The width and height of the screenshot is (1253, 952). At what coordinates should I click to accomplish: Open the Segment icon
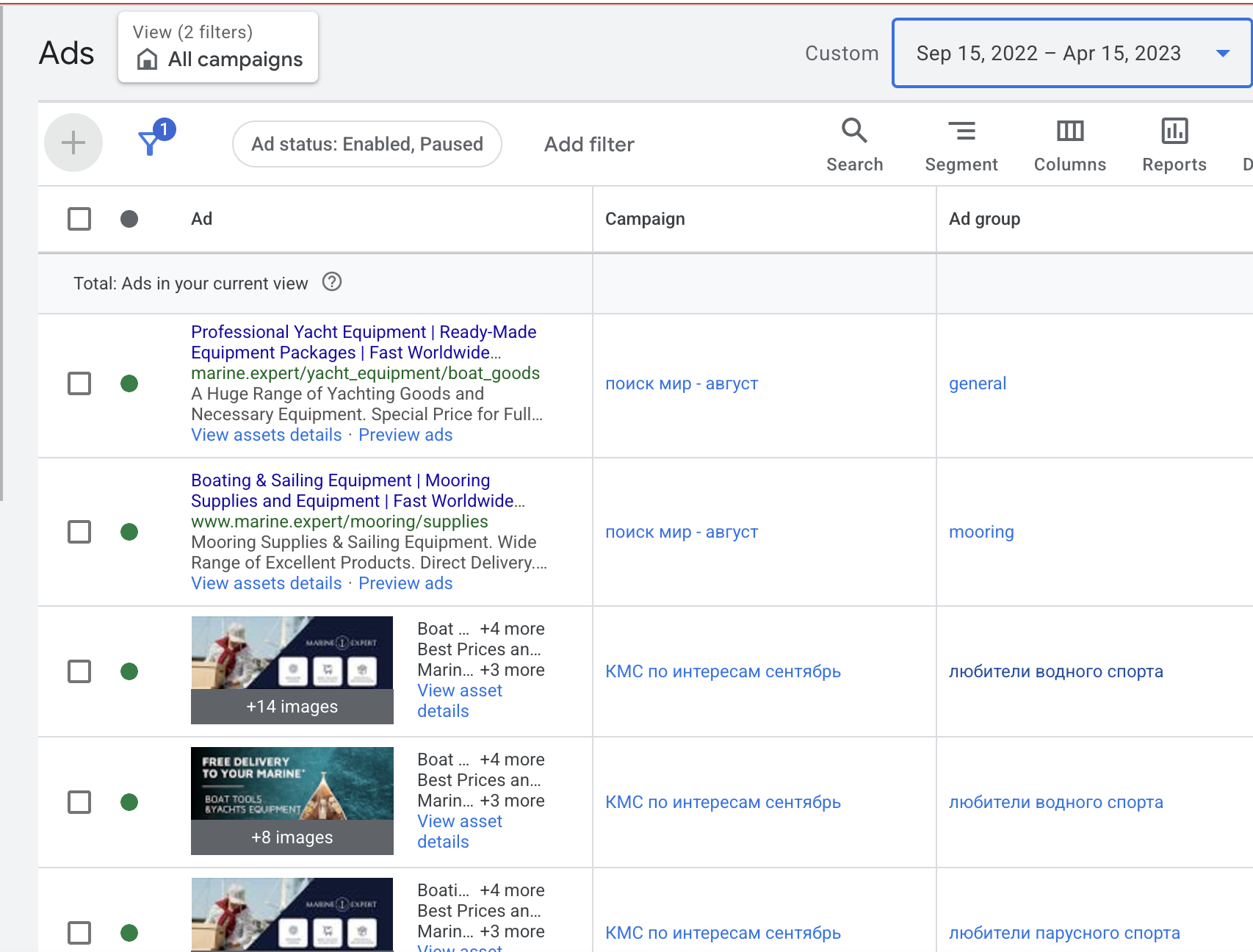[x=961, y=131]
